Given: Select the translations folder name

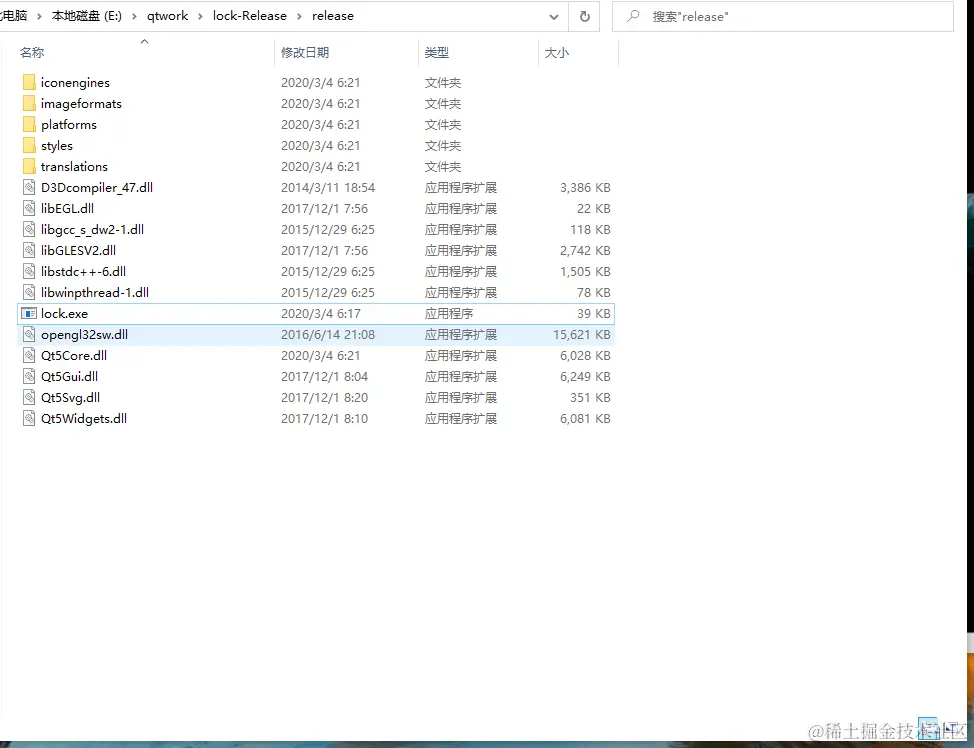Looking at the screenshot, I should click(75, 166).
